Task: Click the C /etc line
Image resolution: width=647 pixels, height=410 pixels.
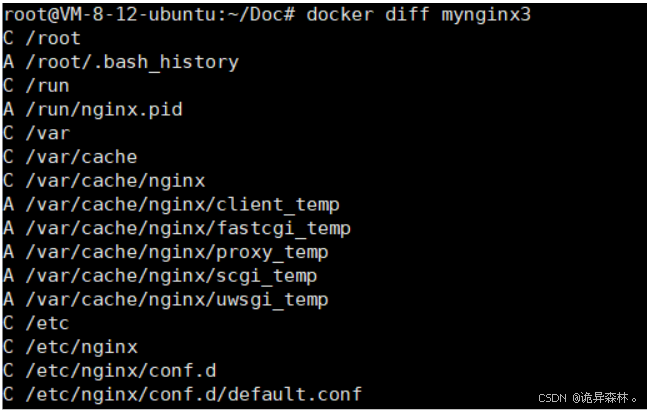Action: pos(36,323)
